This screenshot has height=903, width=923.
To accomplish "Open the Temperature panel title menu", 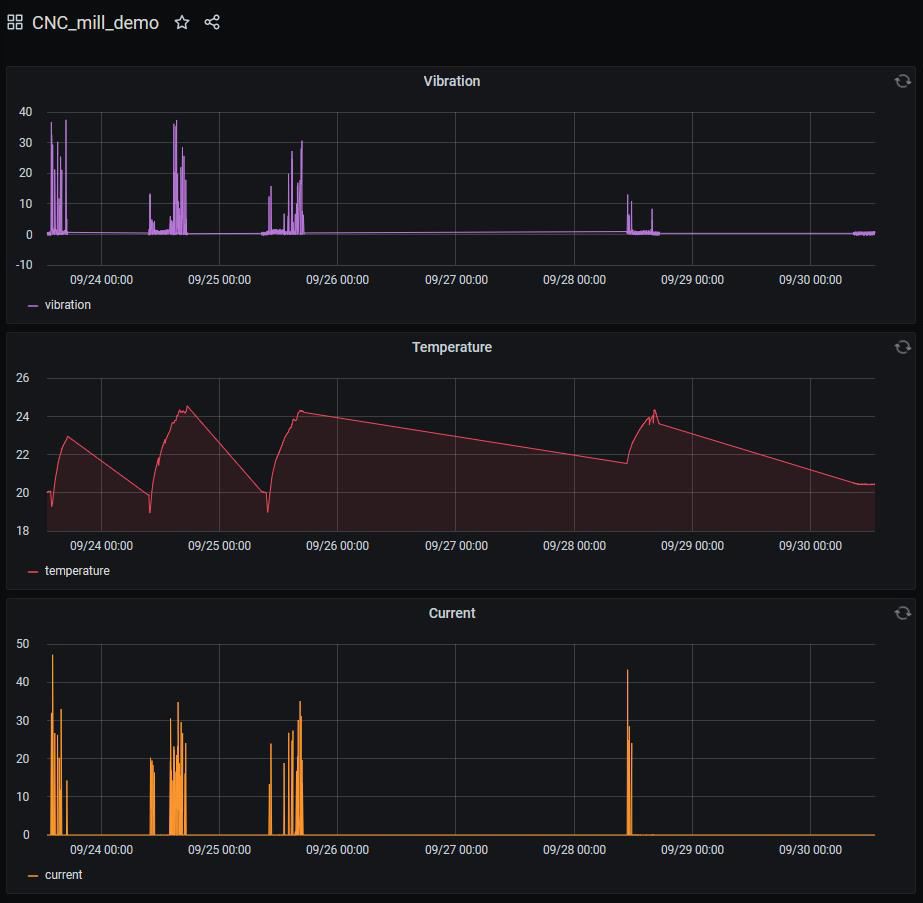I will pyautogui.click(x=451, y=347).
